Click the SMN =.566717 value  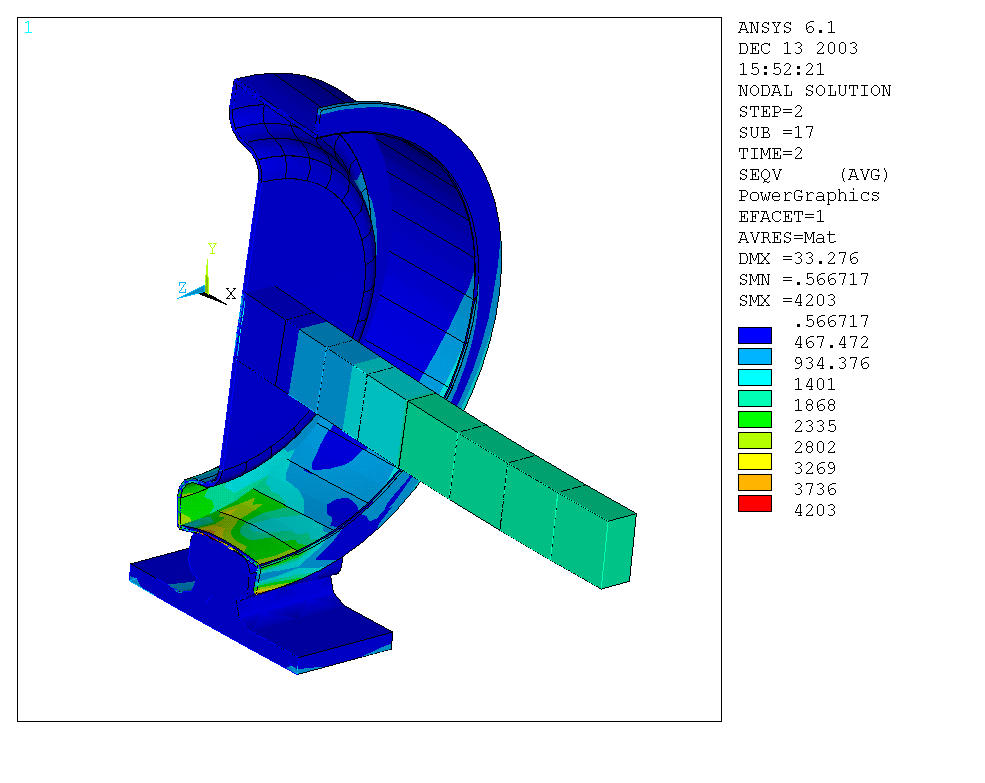[803, 280]
